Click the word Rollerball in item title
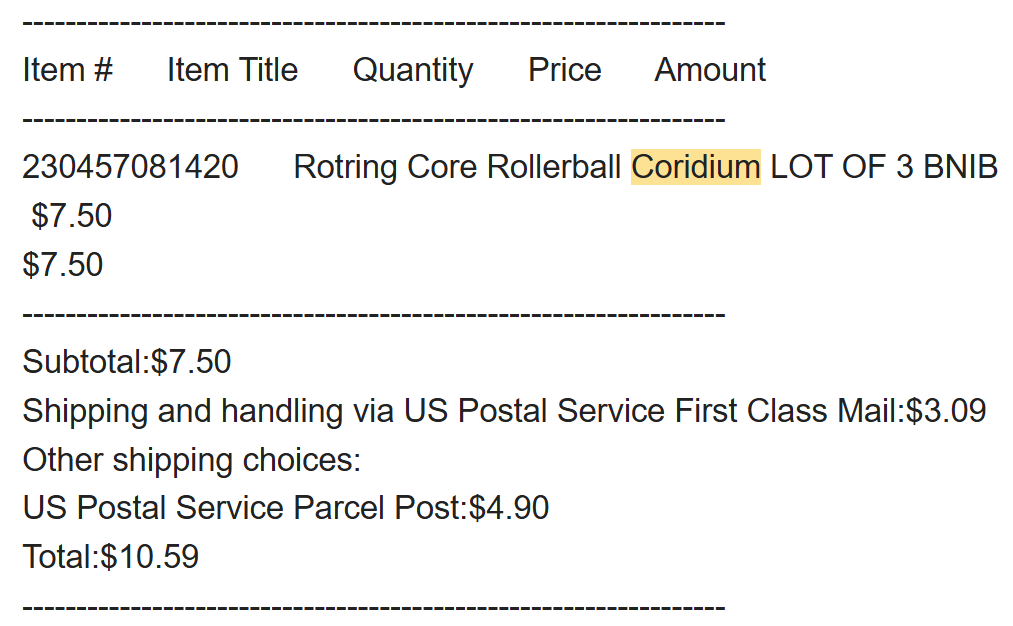This screenshot has height=626, width=1013. (554, 167)
